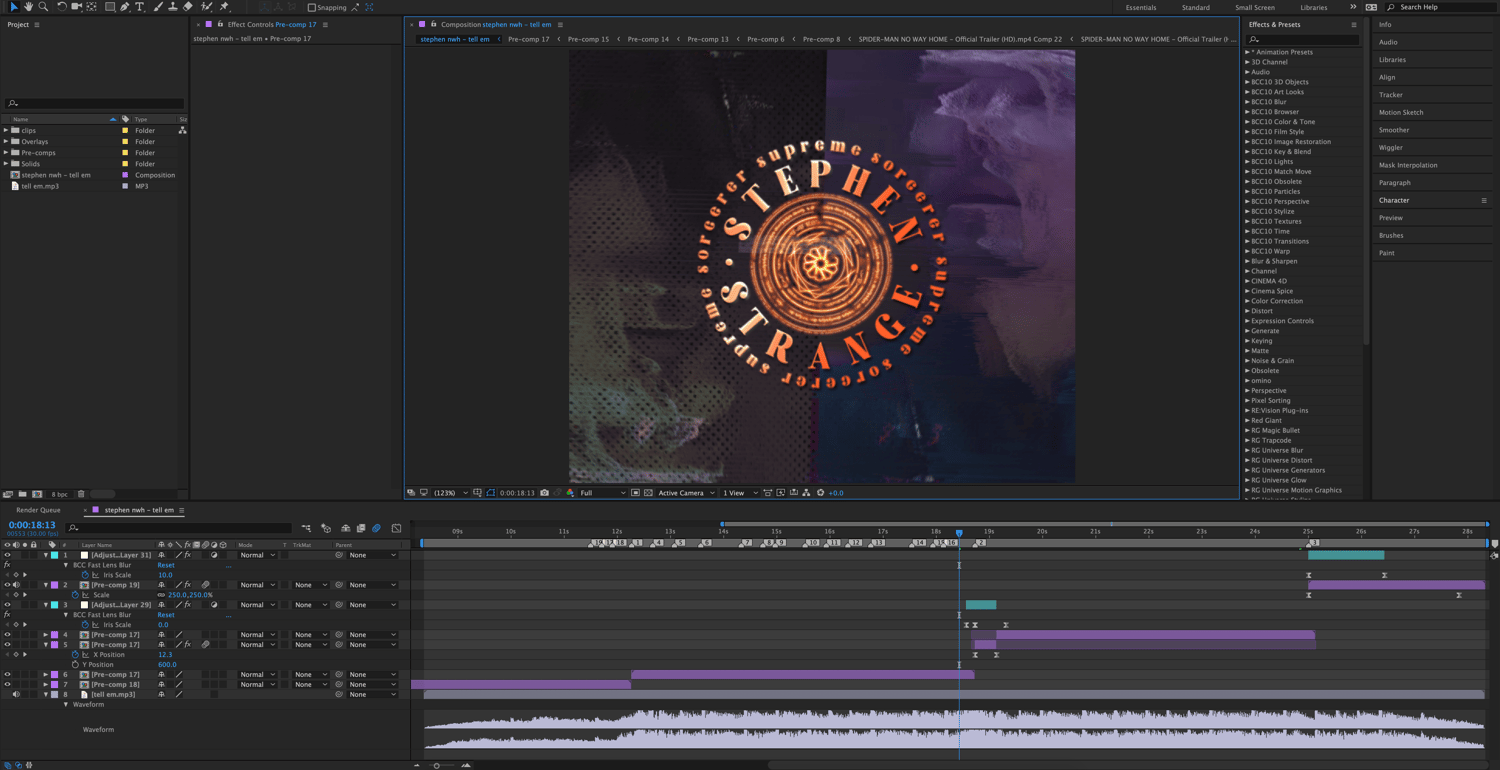1500x770 pixels.
Task: Select the Pan Behind anchor point tool
Action: tap(92, 7)
